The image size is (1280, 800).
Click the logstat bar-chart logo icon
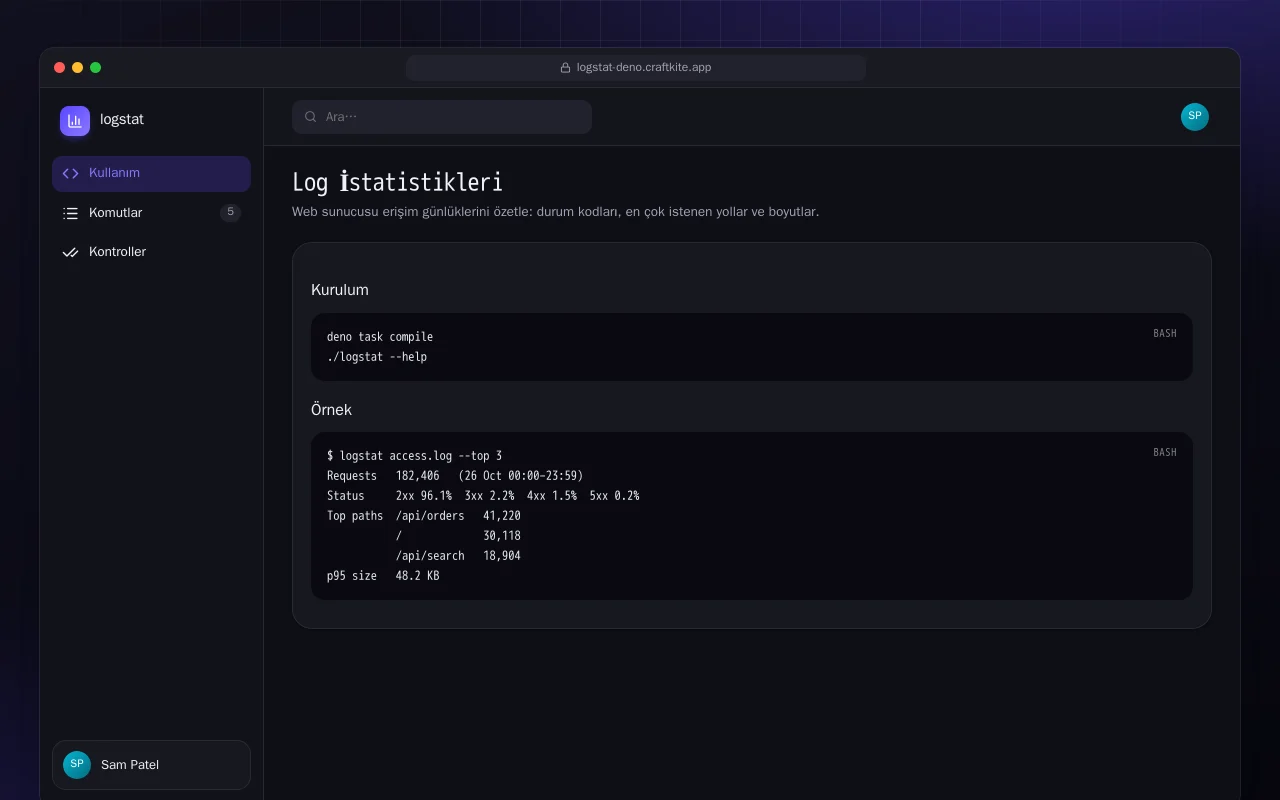tap(75, 121)
